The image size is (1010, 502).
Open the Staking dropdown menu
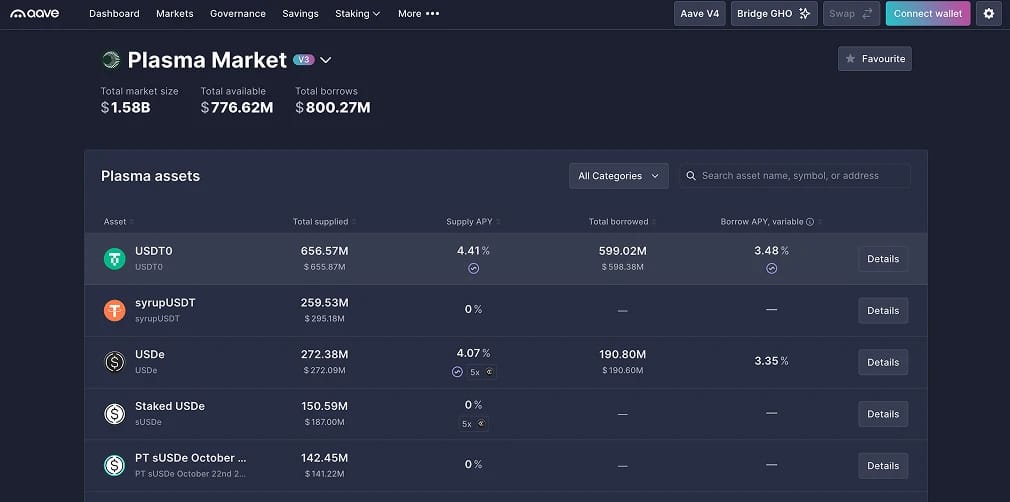point(357,14)
